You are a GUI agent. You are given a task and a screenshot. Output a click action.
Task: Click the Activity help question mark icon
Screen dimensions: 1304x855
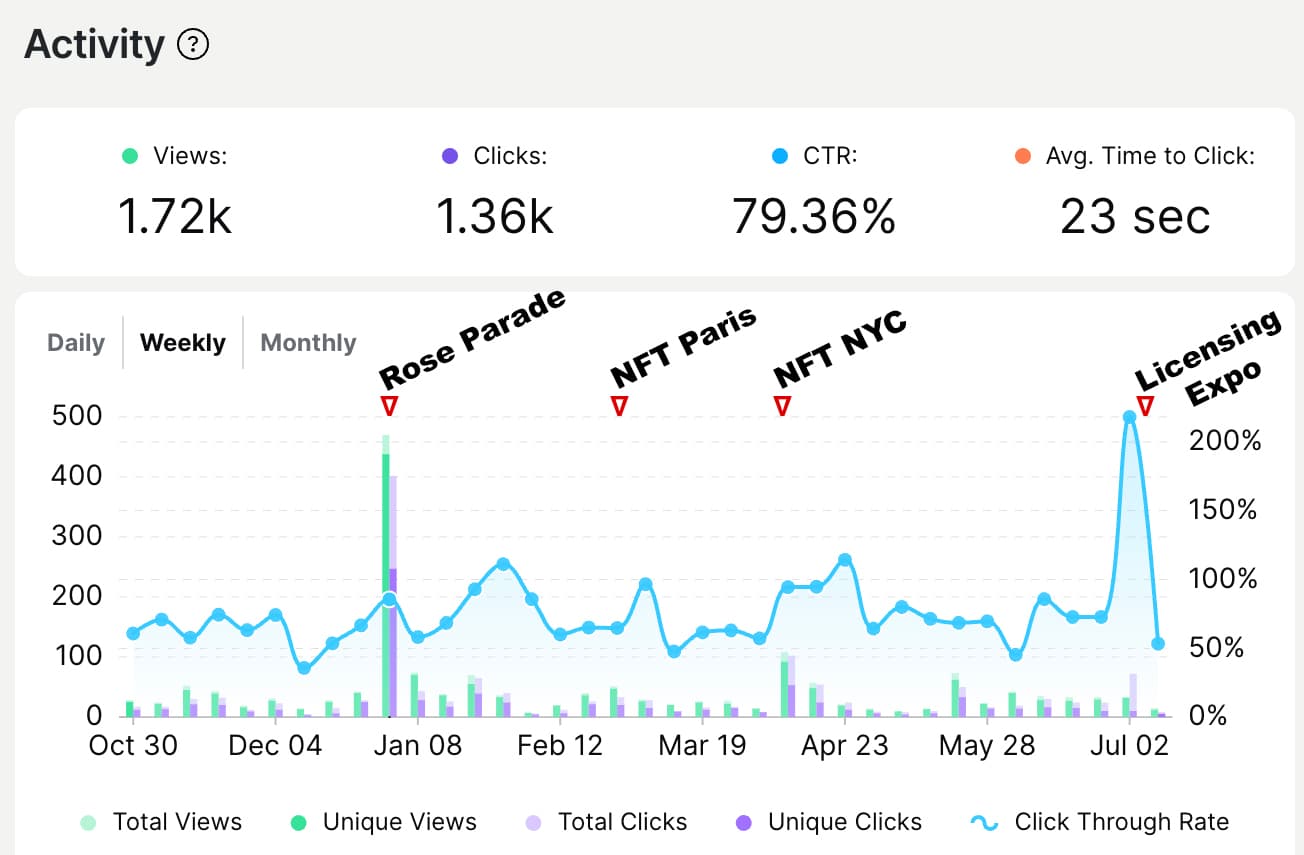tap(192, 45)
